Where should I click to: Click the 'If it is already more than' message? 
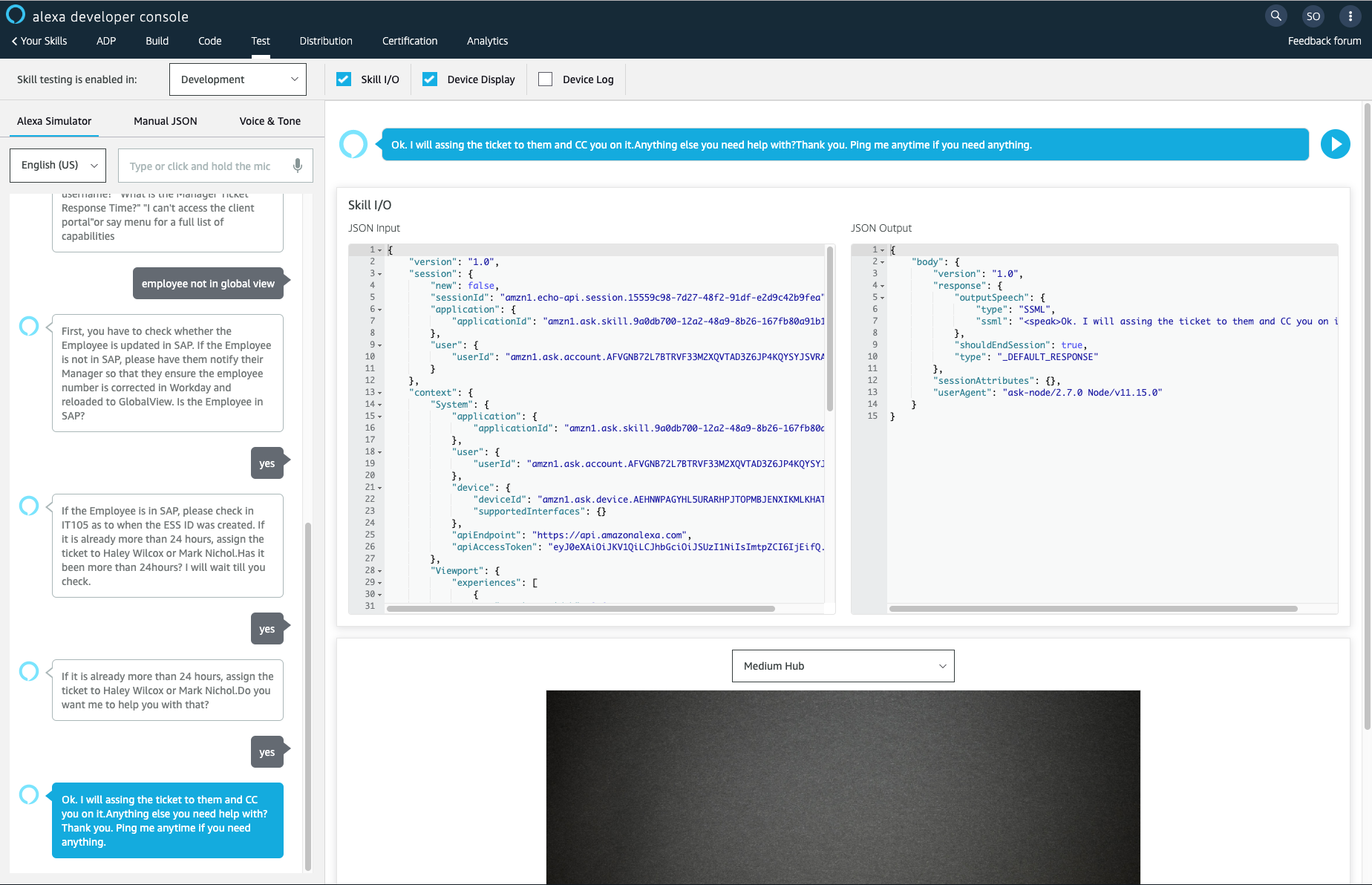tap(168, 690)
